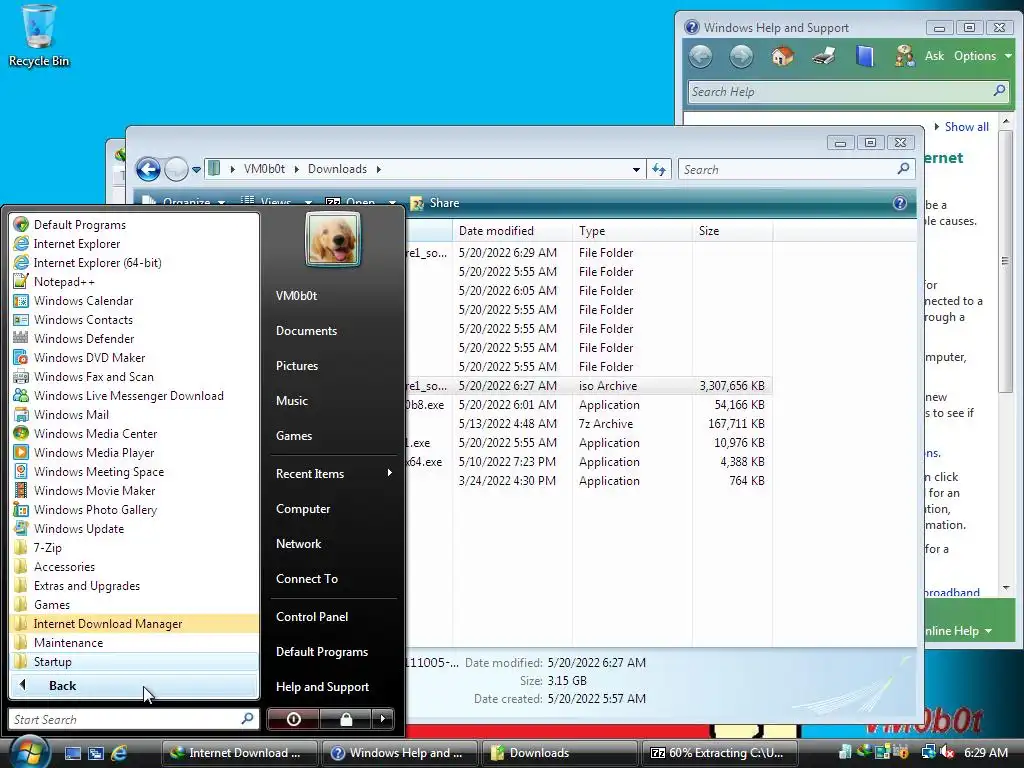Launch Windows Photo Gallery
The width and height of the screenshot is (1024, 768).
pyautogui.click(x=95, y=509)
